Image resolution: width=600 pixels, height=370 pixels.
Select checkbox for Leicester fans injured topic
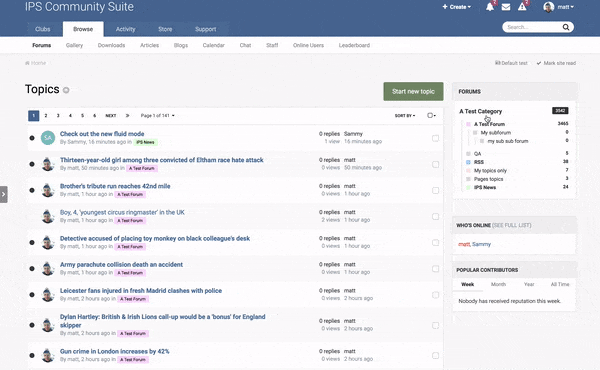click(435, 295)
